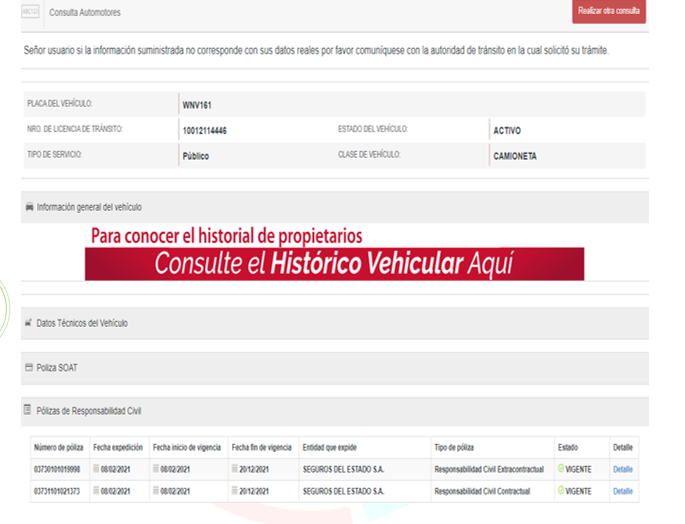Click the Consulta Automotores plate icon

tap(30, 12)
